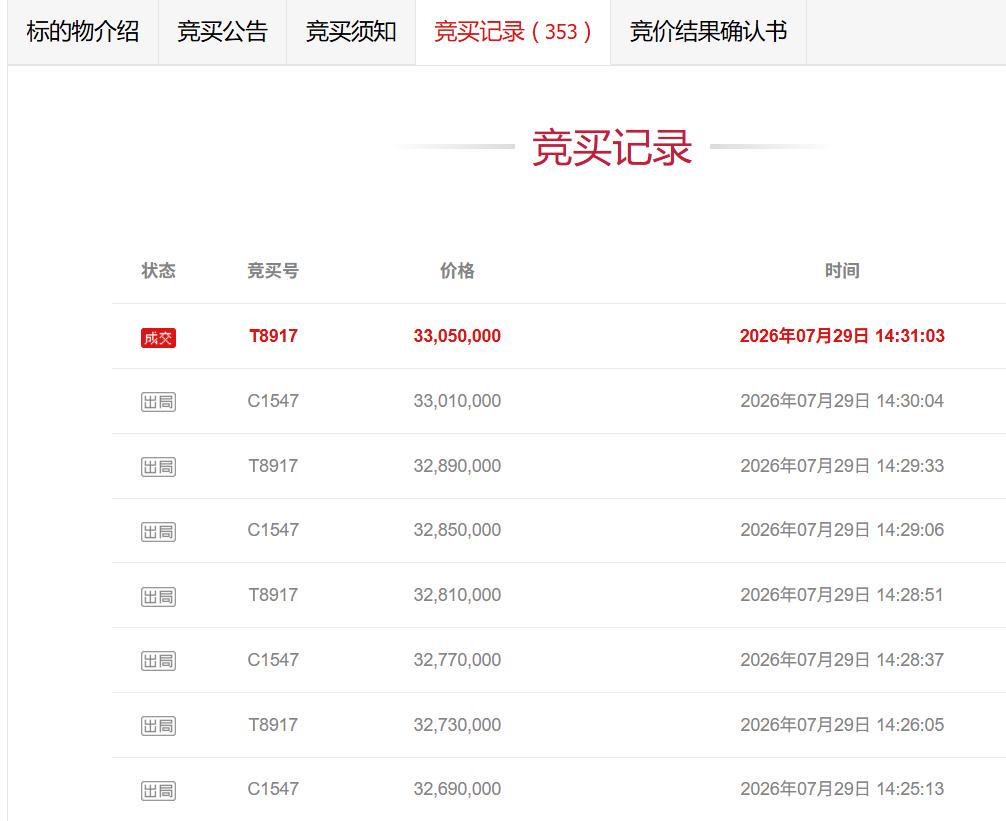Click the 出局 badge in the 33,010,000 row

(158, 402)
